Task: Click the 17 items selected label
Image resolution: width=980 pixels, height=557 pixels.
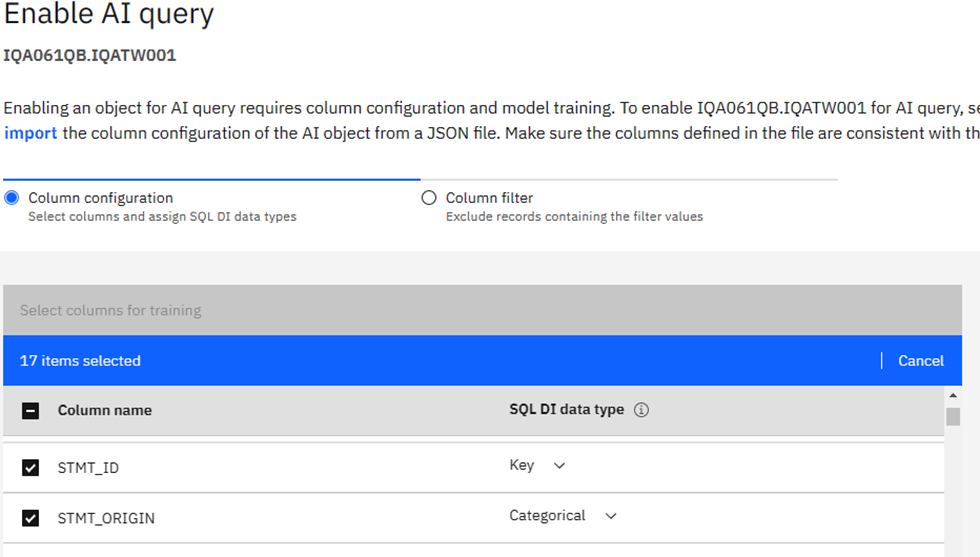Action: click(80, 361)
